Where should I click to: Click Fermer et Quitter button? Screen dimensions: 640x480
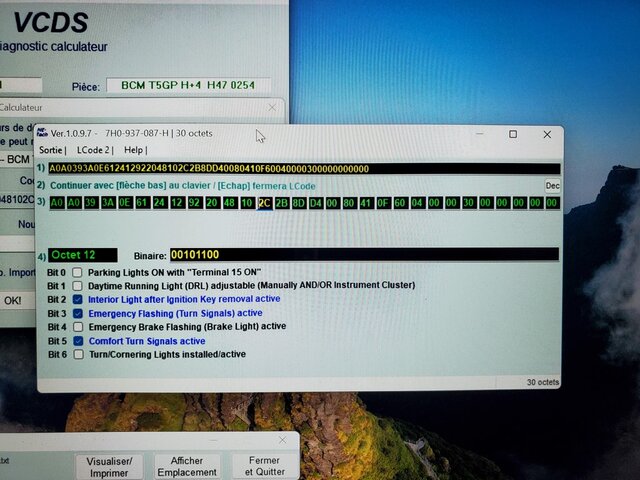[x=264, y=466]
